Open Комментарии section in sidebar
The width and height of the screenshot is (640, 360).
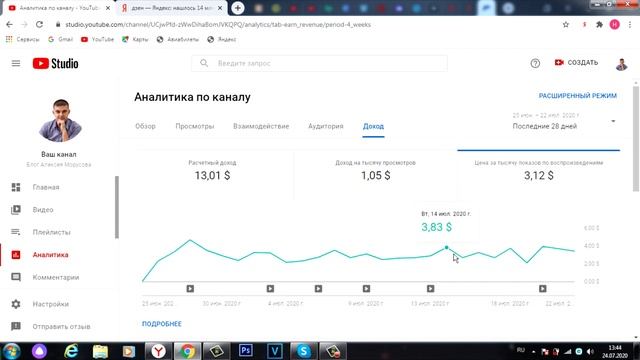[57, 277]
